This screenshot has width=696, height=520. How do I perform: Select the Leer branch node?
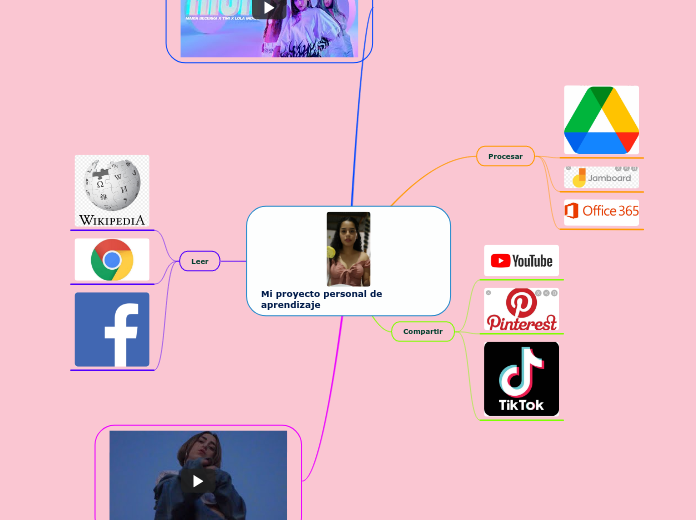point(200,261)
